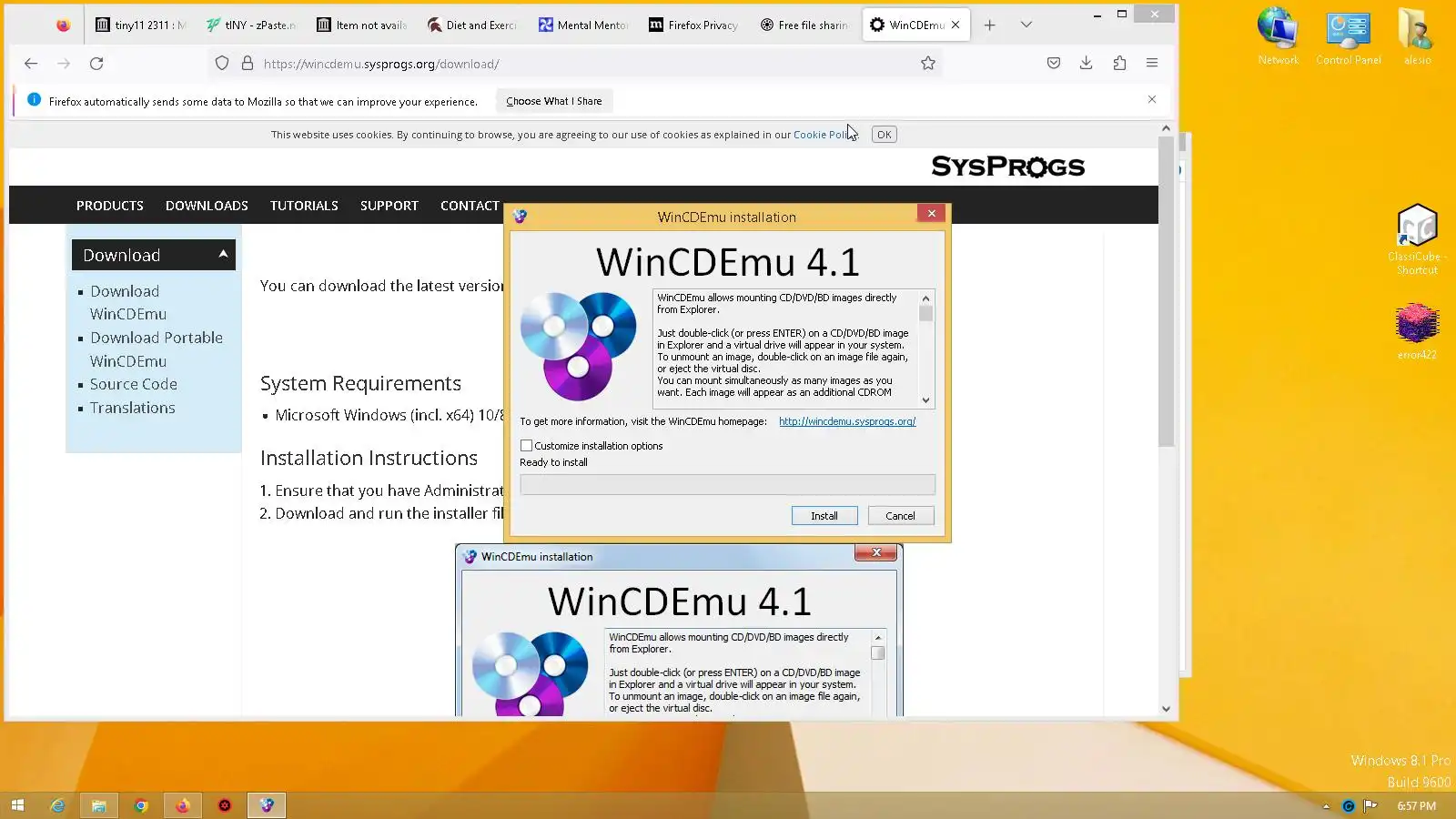Click the Choose What I Share button
Screen dimensions: 1456x819
click(x=554, y=101)
